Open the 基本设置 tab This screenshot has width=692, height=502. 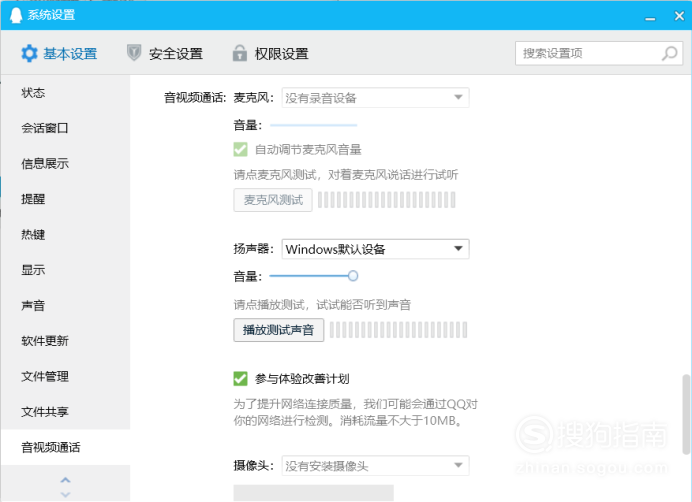[x=59, y=53]
